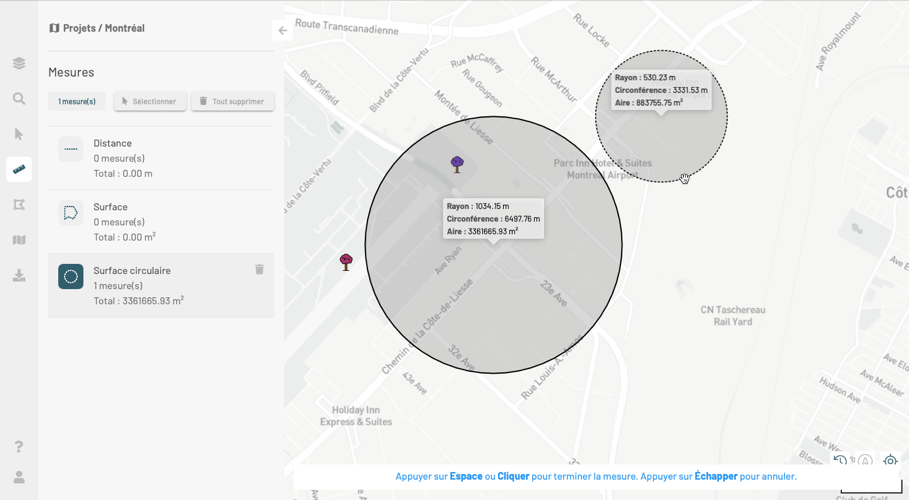Click the history rotate-back icon on map
The height and width of the screenshot is (500, 909).
point(840,461)
